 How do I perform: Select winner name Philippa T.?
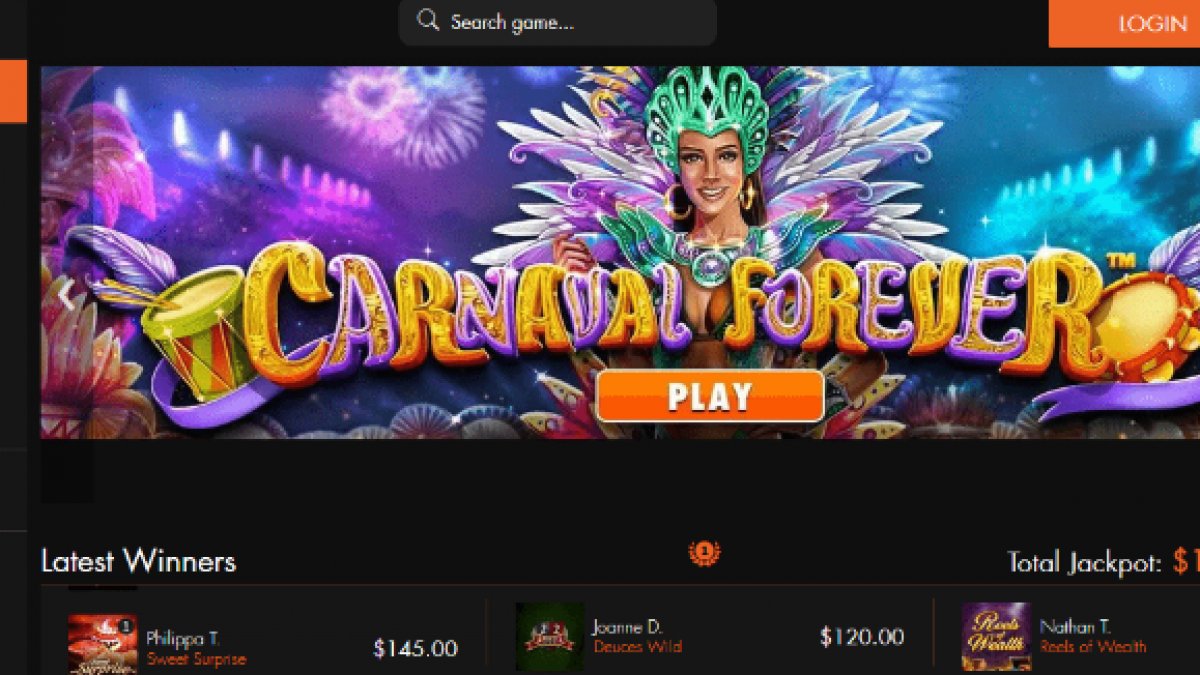[x=183, y=638]
